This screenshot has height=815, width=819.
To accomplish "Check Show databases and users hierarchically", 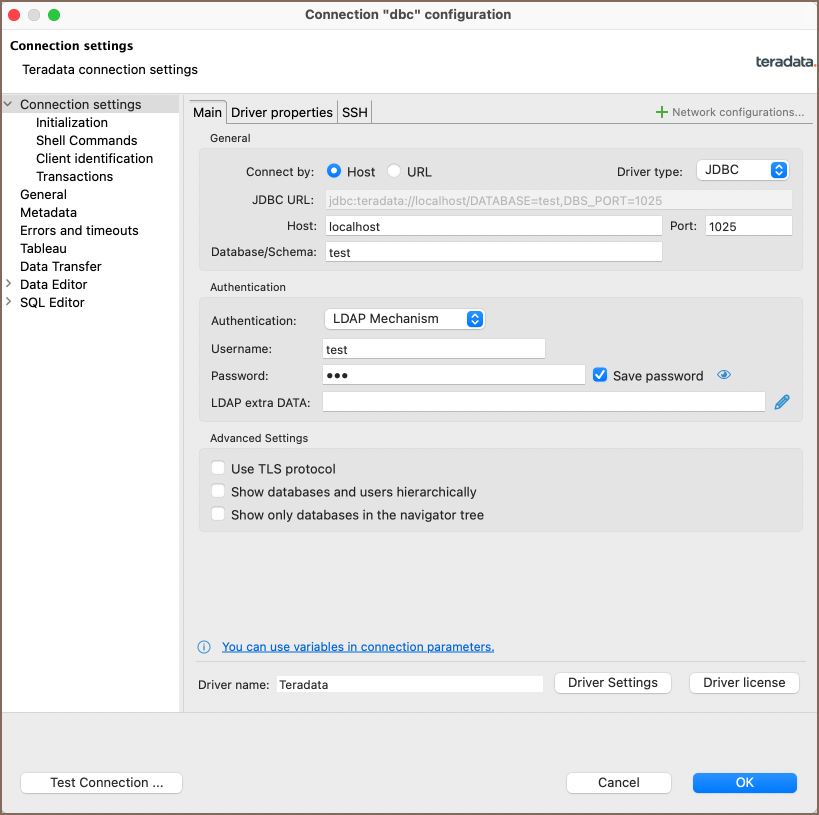I will point(218,492).
